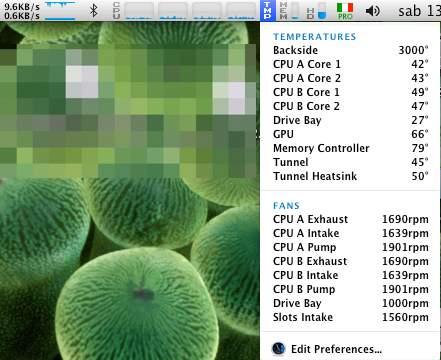Image resolution: width=441 pixels, height=360 pixels.
Task: Select the CPU B Intake fan row
Action: pos(350,275)
